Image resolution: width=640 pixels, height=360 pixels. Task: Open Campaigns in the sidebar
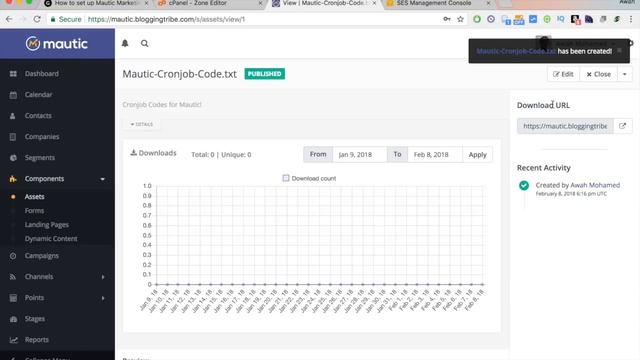pos(42,256)
